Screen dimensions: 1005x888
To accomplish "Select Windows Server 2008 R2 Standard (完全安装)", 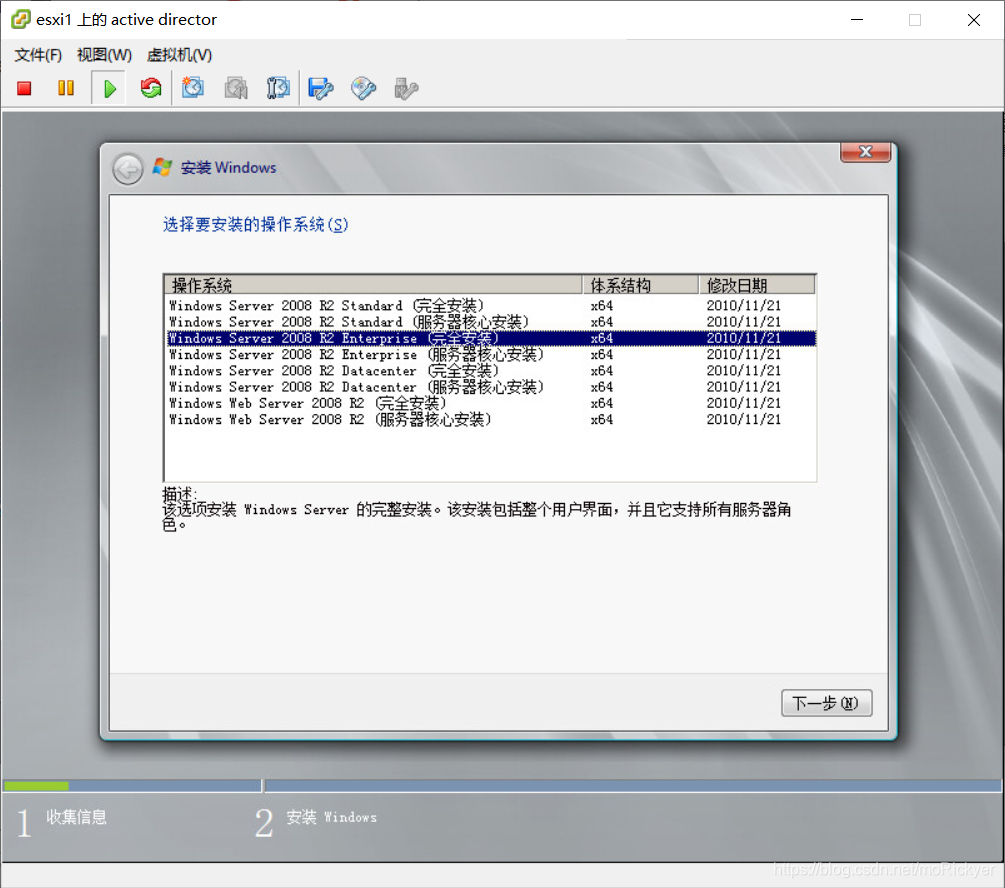I will pyautogui.click(x=490, y=305).
